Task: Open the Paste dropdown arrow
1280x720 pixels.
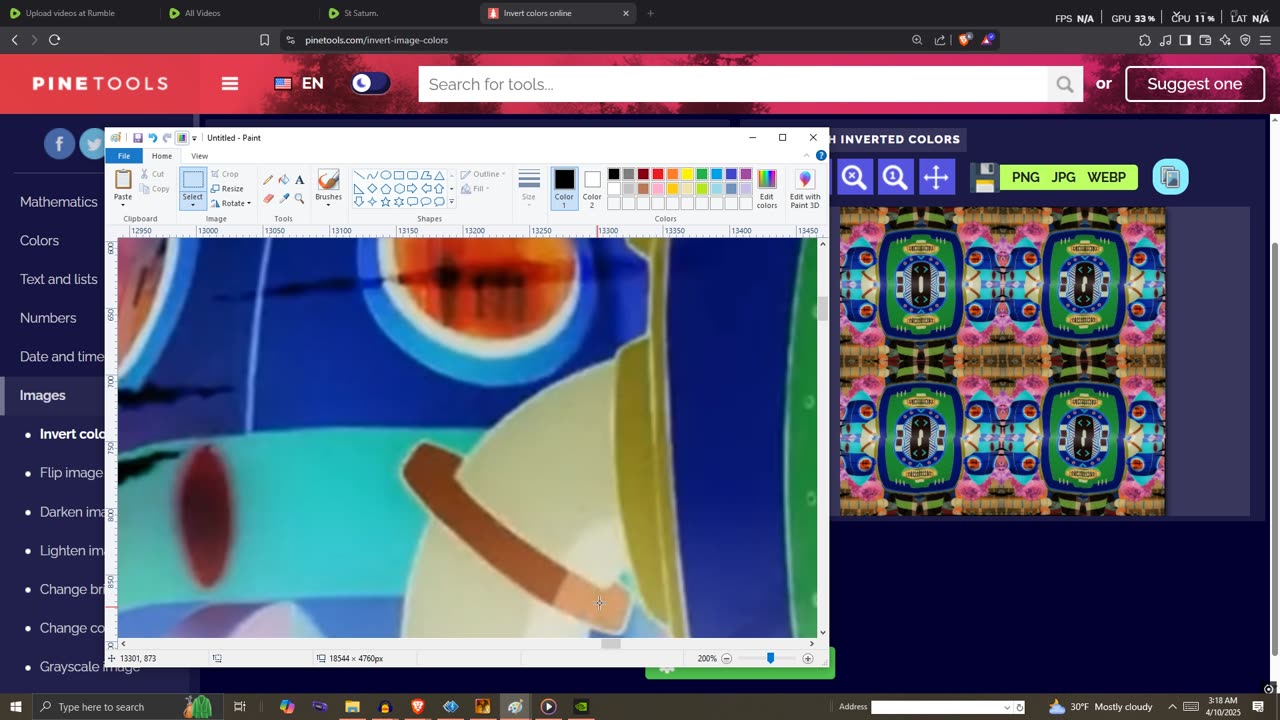Action: 123,204
